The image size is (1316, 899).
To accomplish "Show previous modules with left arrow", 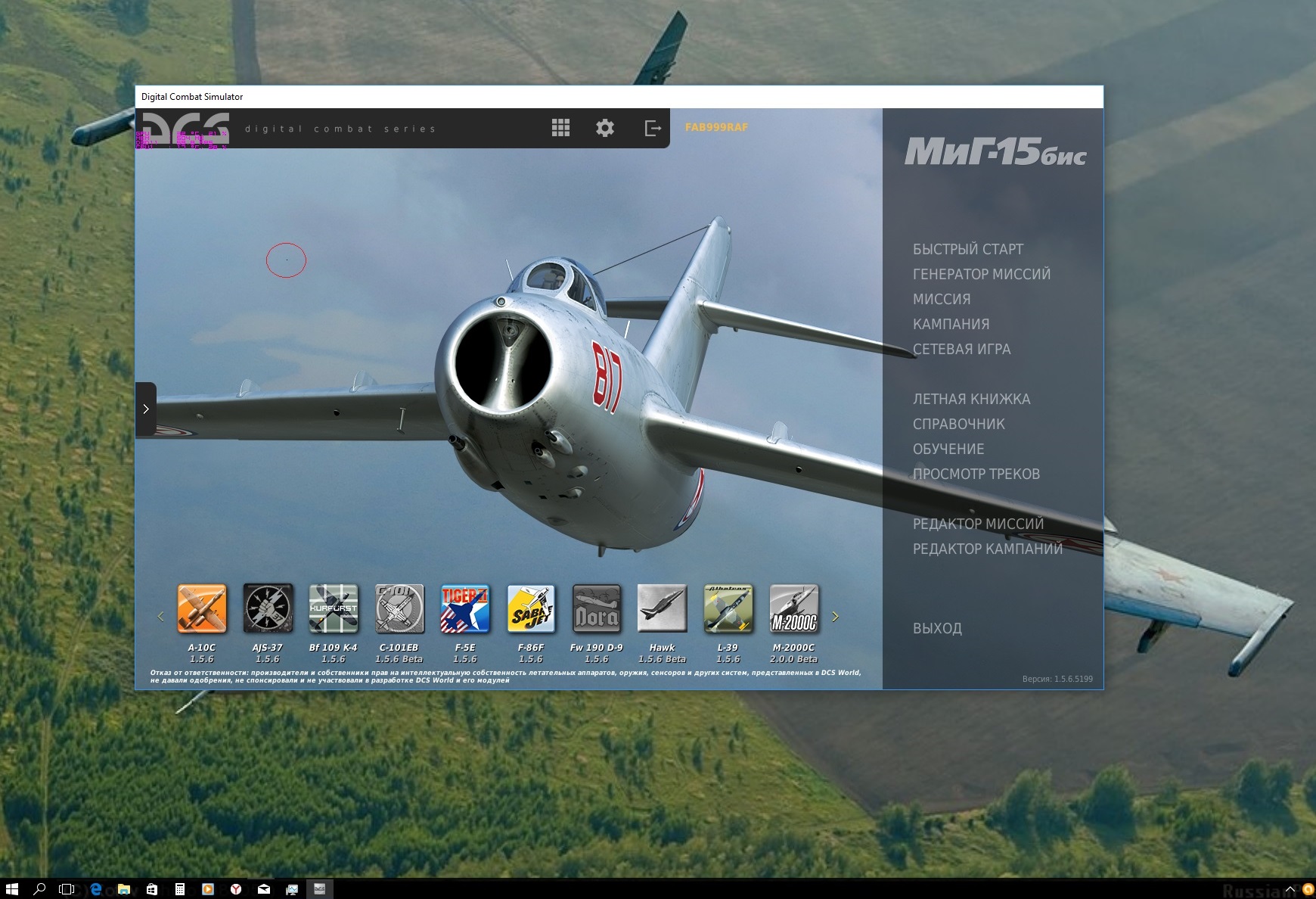I will 160,617.
